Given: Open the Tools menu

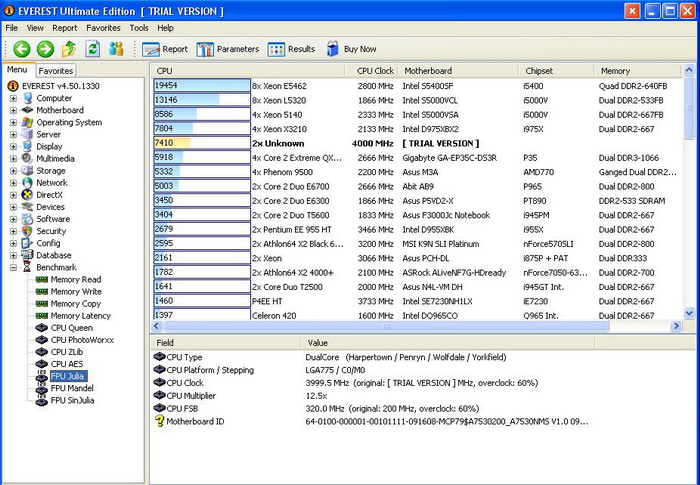Looking at the screenshot, I should tap(139, 28).
